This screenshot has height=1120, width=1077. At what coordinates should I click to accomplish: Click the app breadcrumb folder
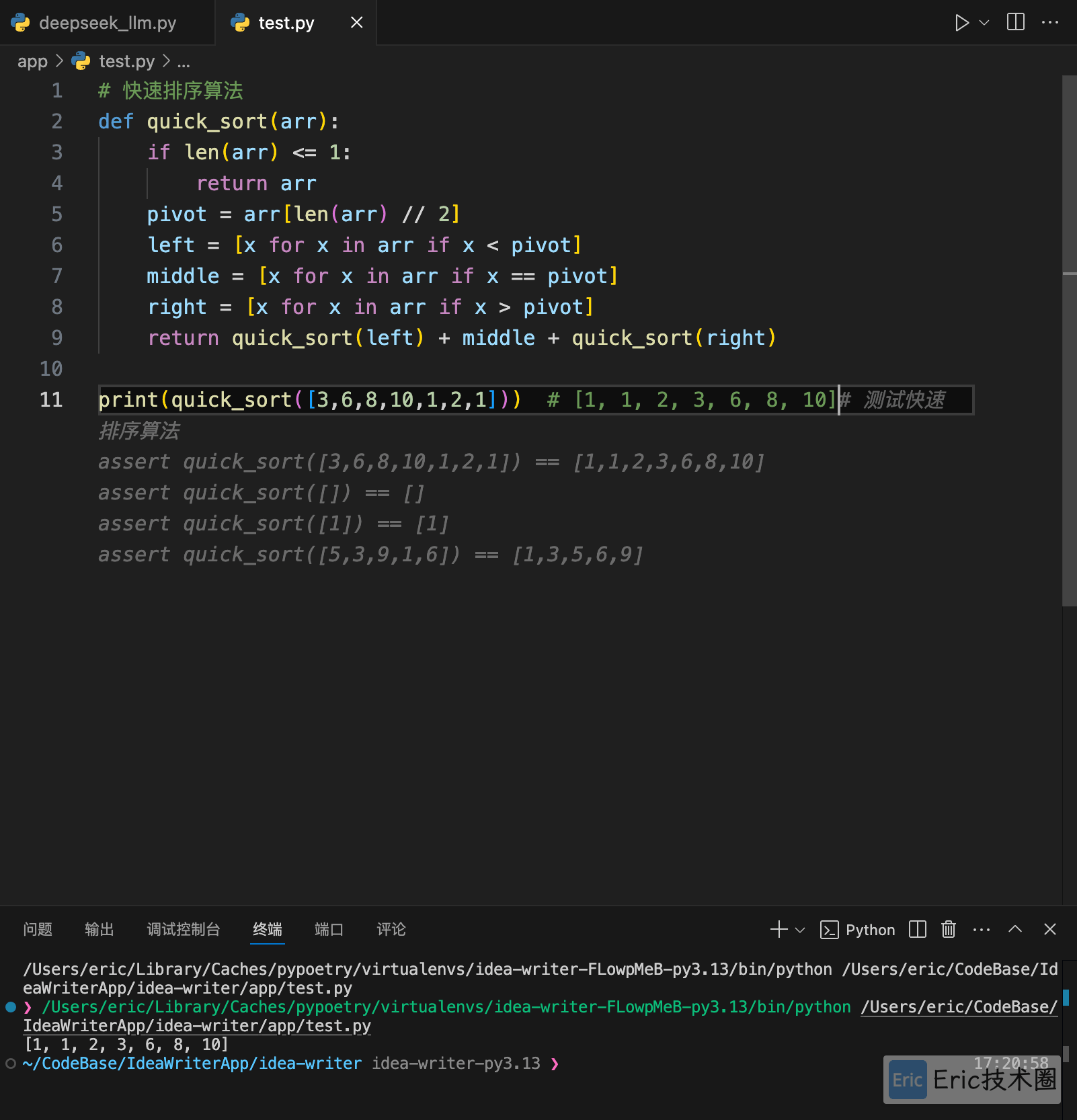tap(32, 62)
